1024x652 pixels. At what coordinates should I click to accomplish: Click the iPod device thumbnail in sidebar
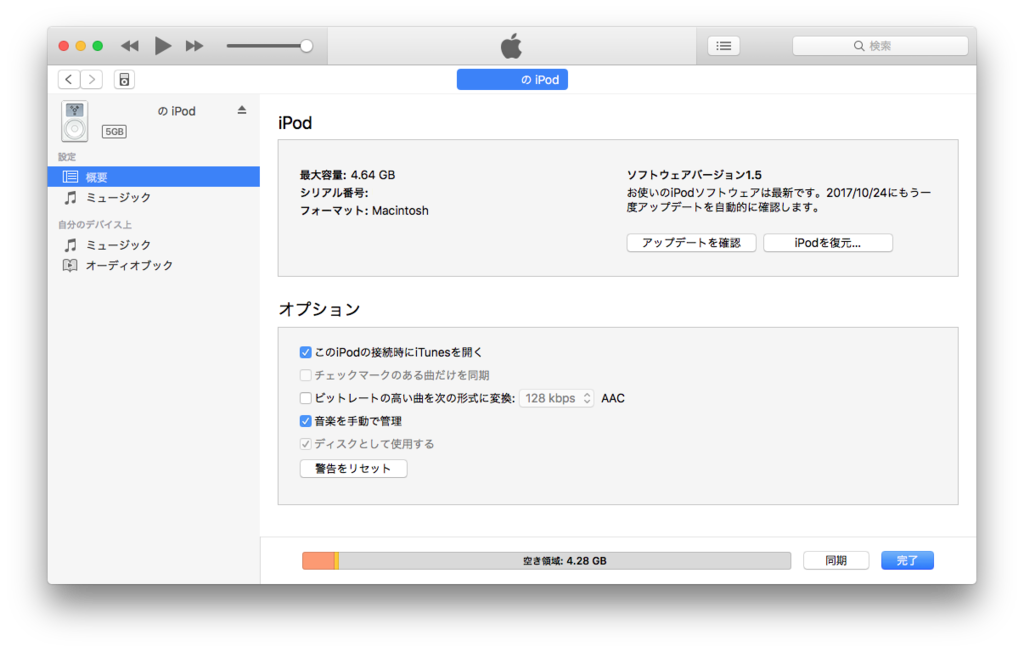pyautogui.click(x=74, y=122)
